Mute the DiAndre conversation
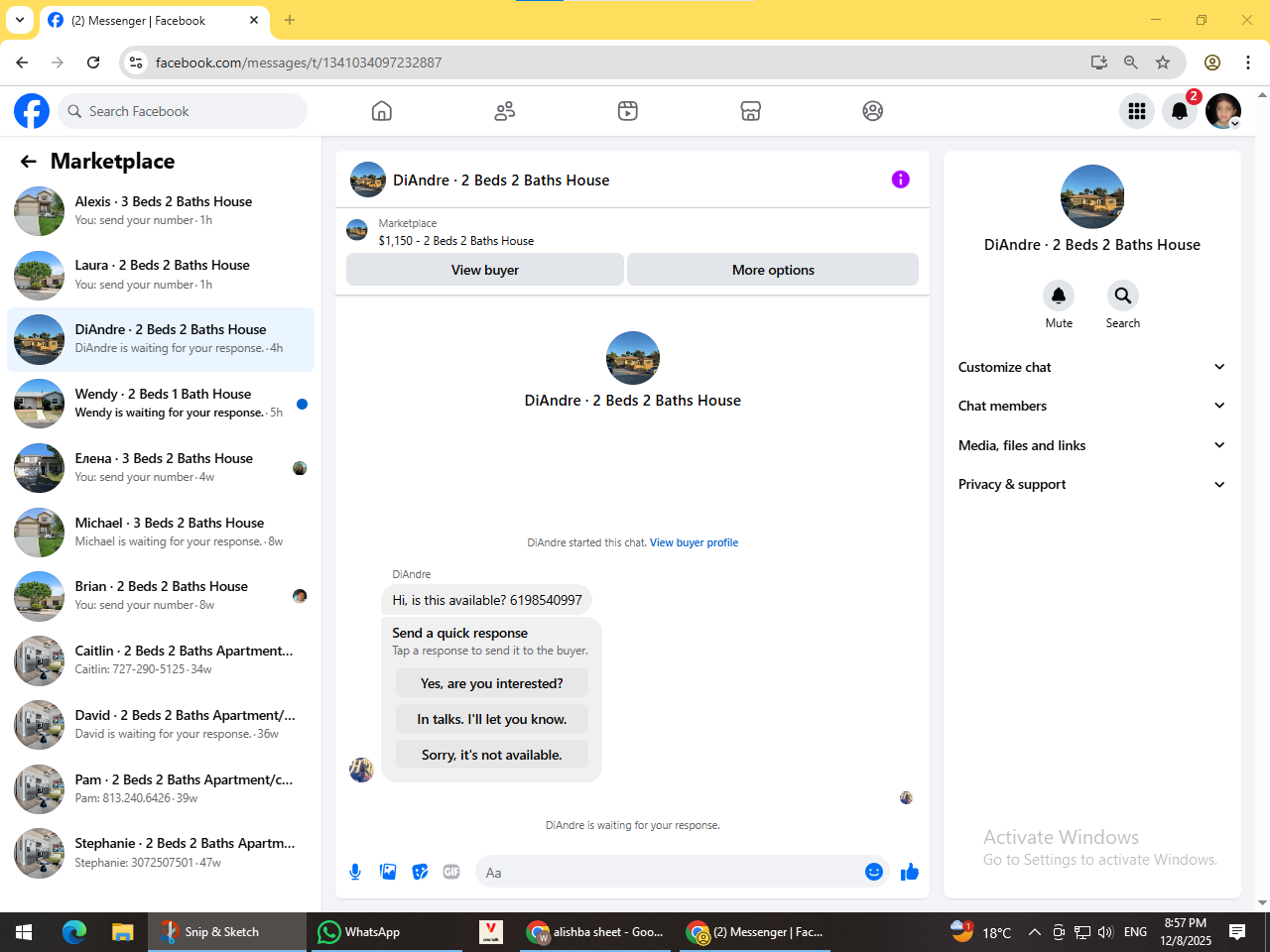Image resolution: width=1270 pixels, height=952 pixels. point(1059,296)
